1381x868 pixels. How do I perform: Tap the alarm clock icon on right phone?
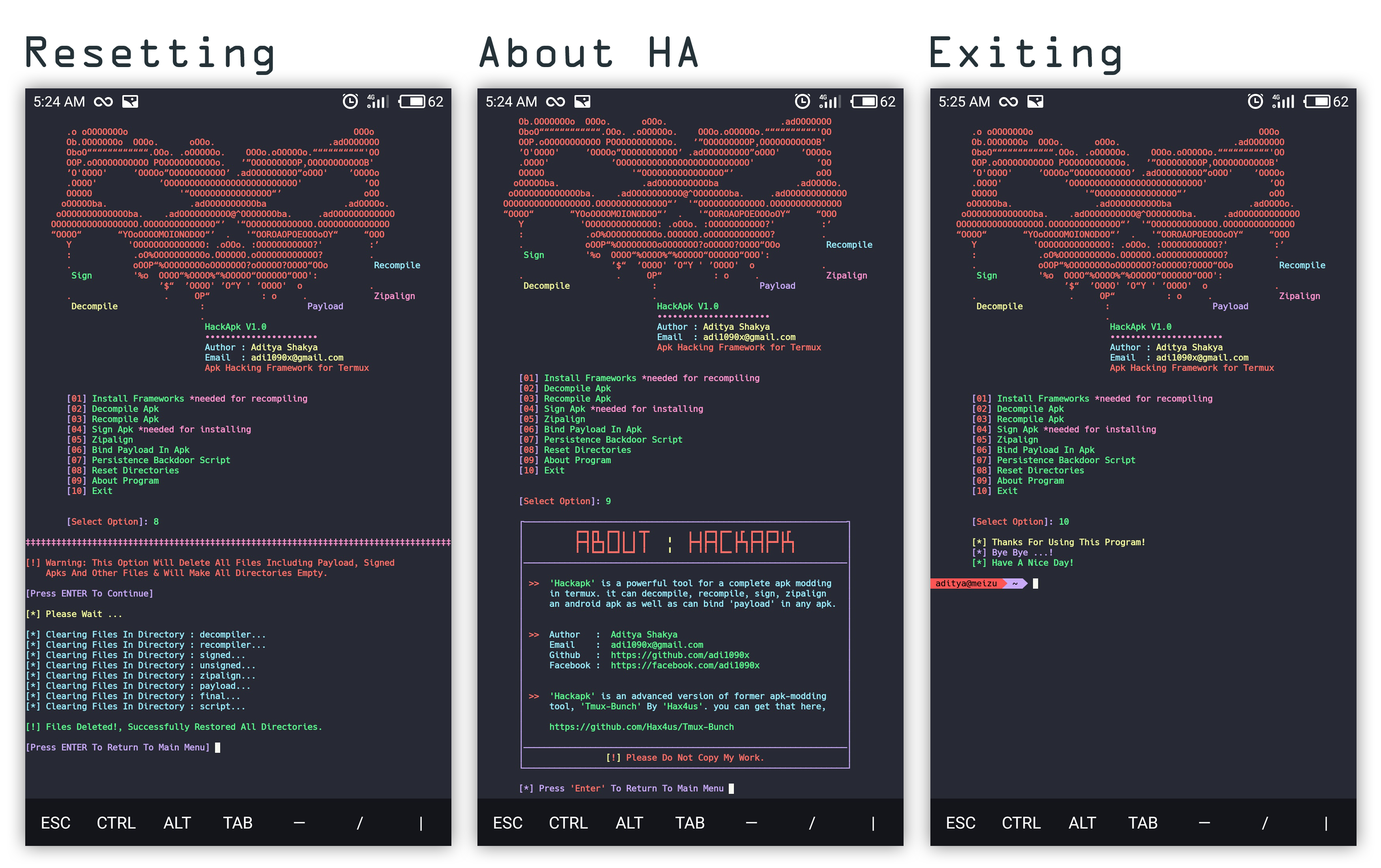point(1255,101)
